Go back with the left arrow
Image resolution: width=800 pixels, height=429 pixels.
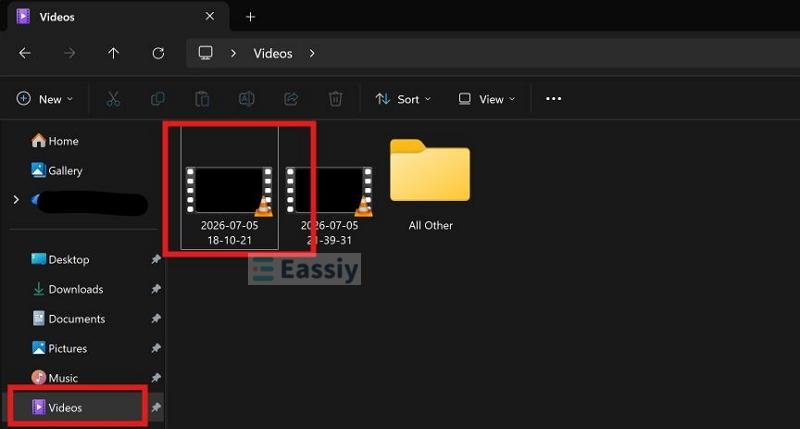[x=24, y=53]
